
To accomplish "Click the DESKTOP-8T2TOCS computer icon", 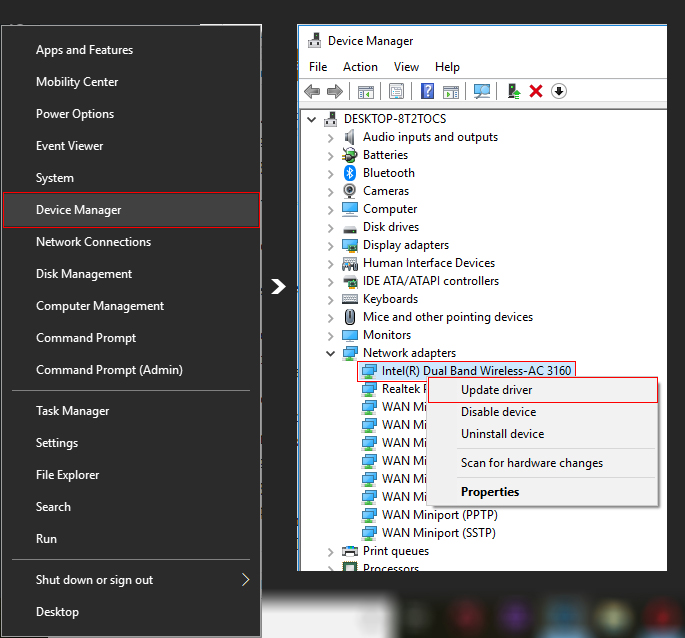I will tap(331, 119).
